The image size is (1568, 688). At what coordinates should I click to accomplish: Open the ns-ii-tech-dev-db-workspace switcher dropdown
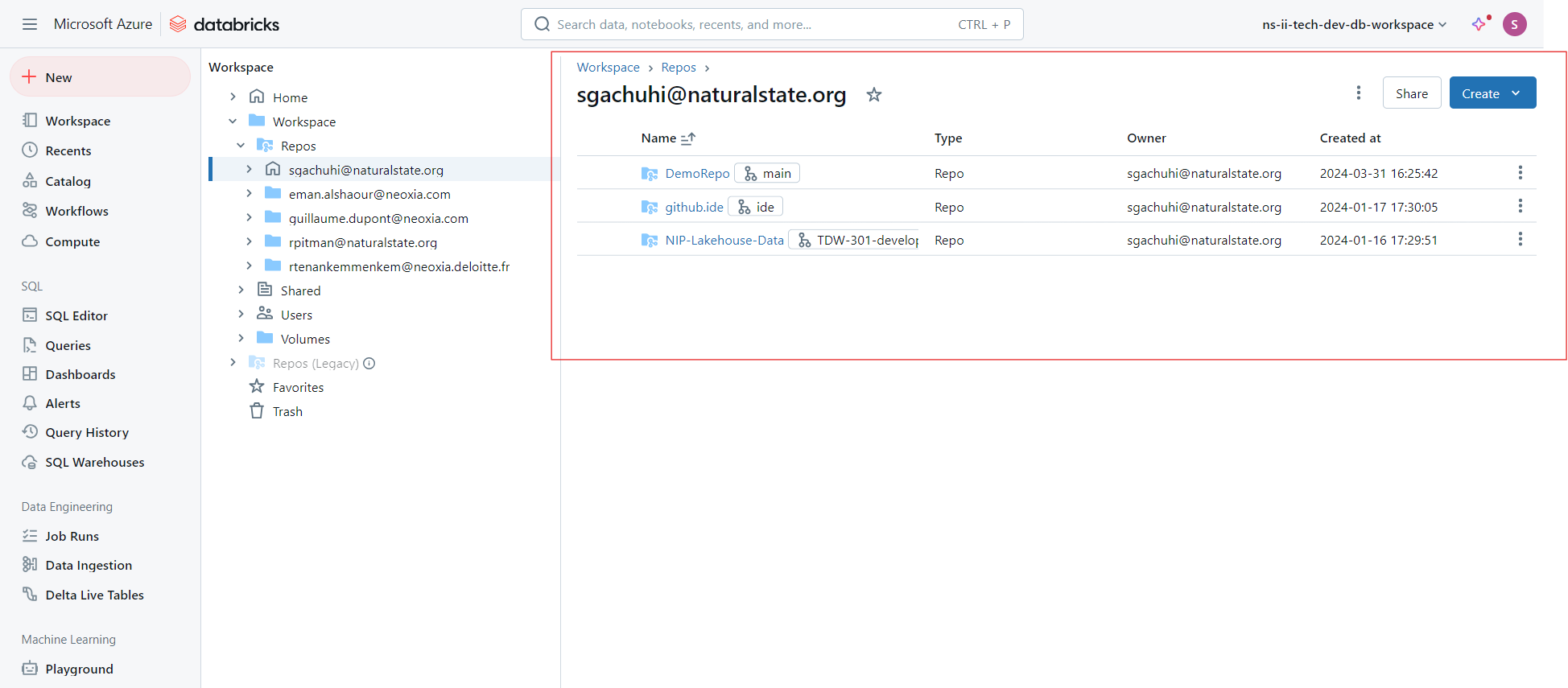click(1355, 24)
